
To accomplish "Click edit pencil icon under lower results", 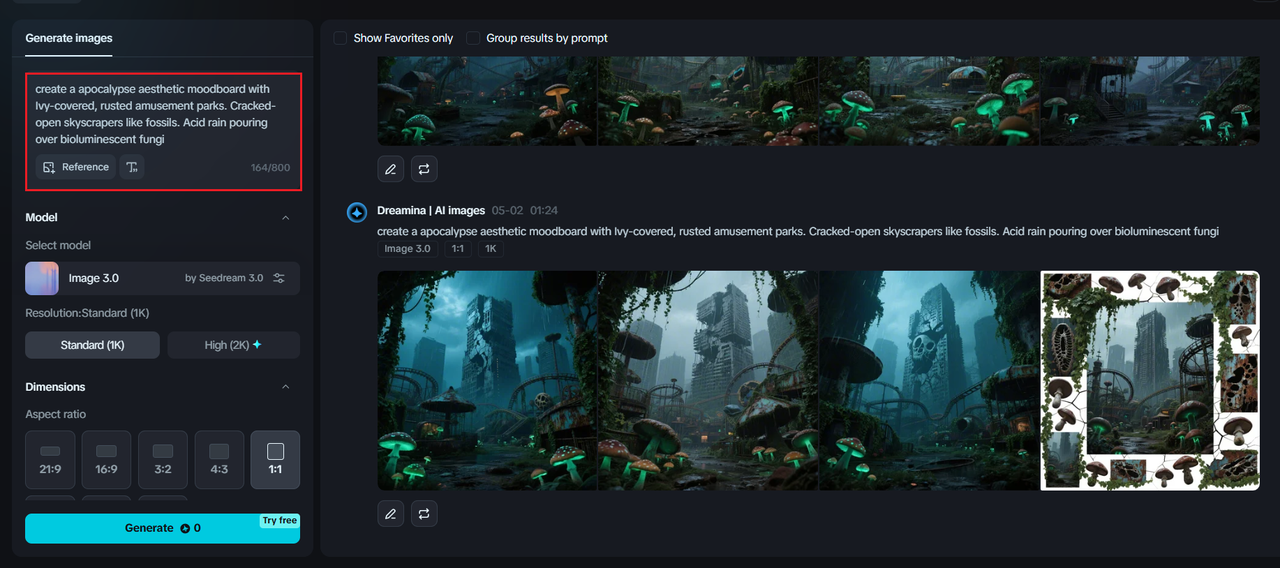I will point(391,514).
